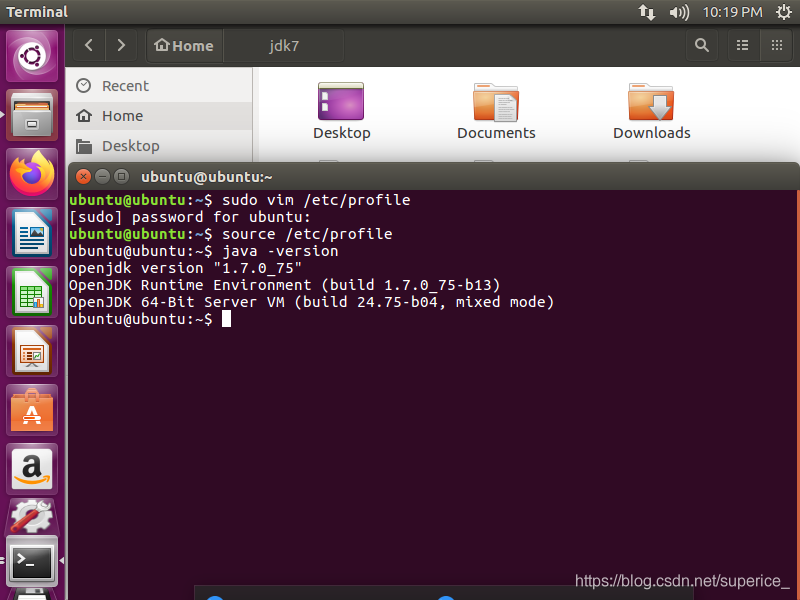Select the Terminal icon in the dock

click(x=32, y=562)
